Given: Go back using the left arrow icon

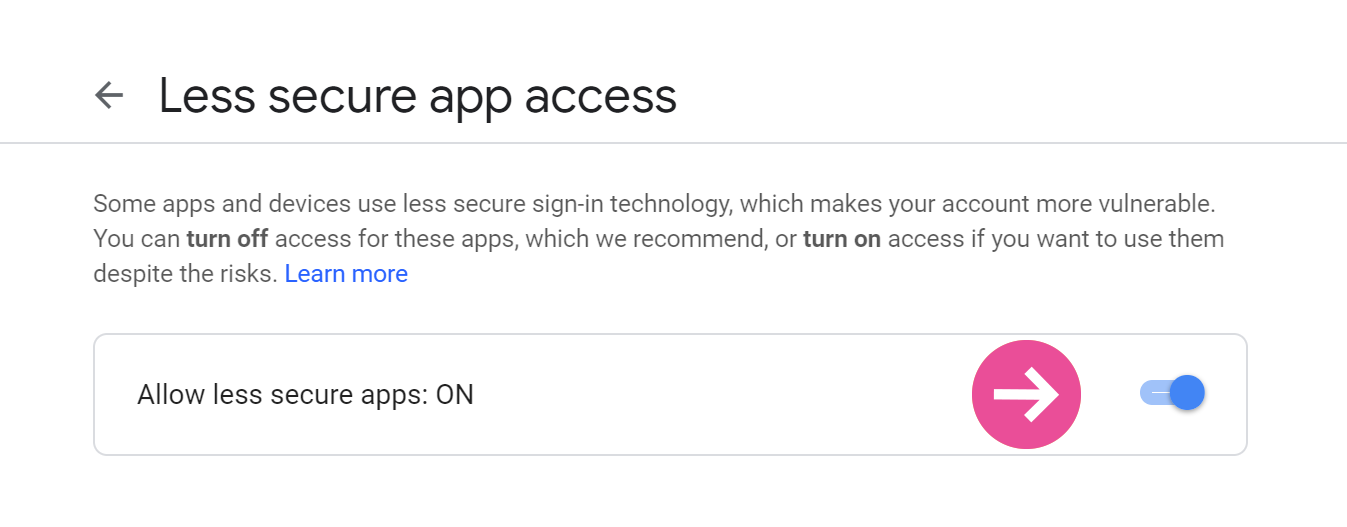Looking at the screenshot, I should click(x=108, y=95).
